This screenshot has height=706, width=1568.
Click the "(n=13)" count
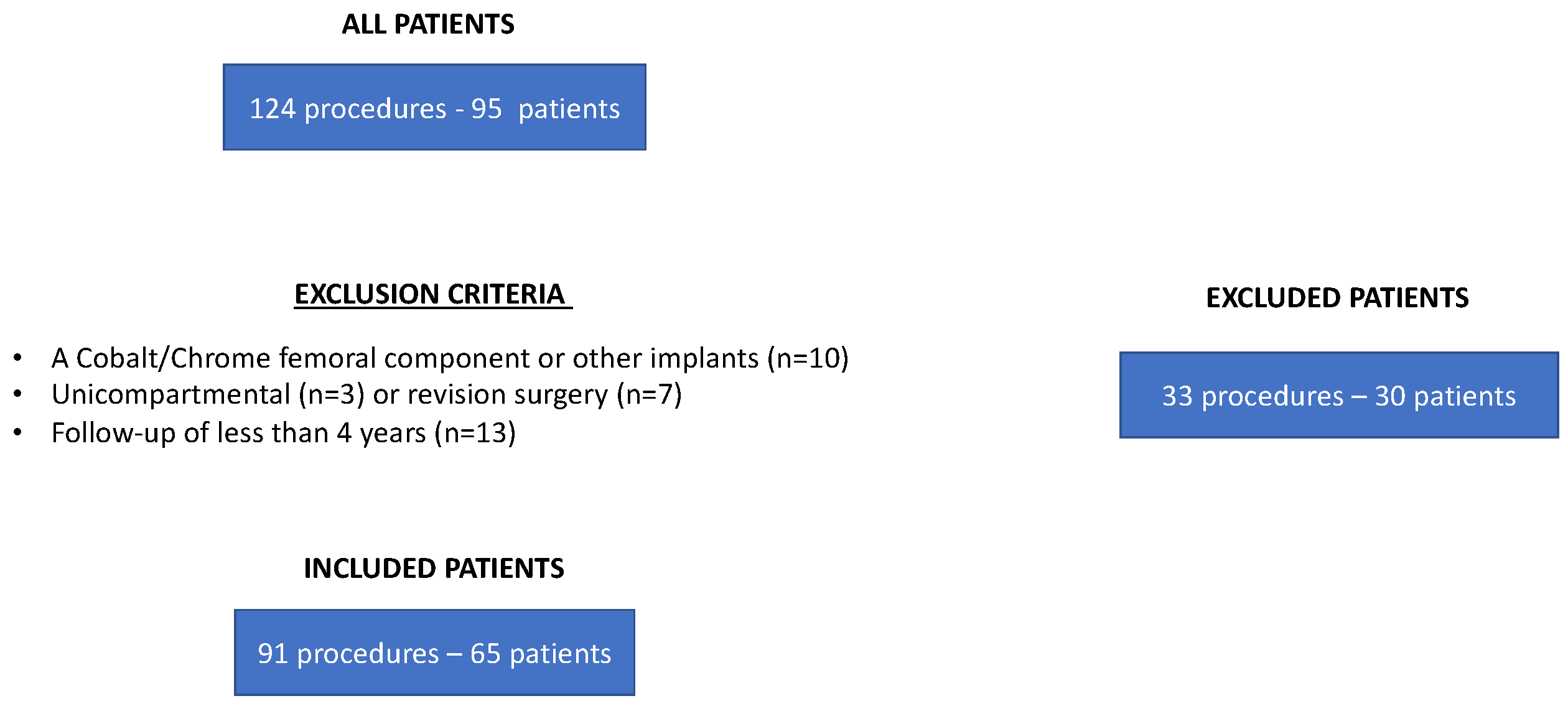pos(475,433)
